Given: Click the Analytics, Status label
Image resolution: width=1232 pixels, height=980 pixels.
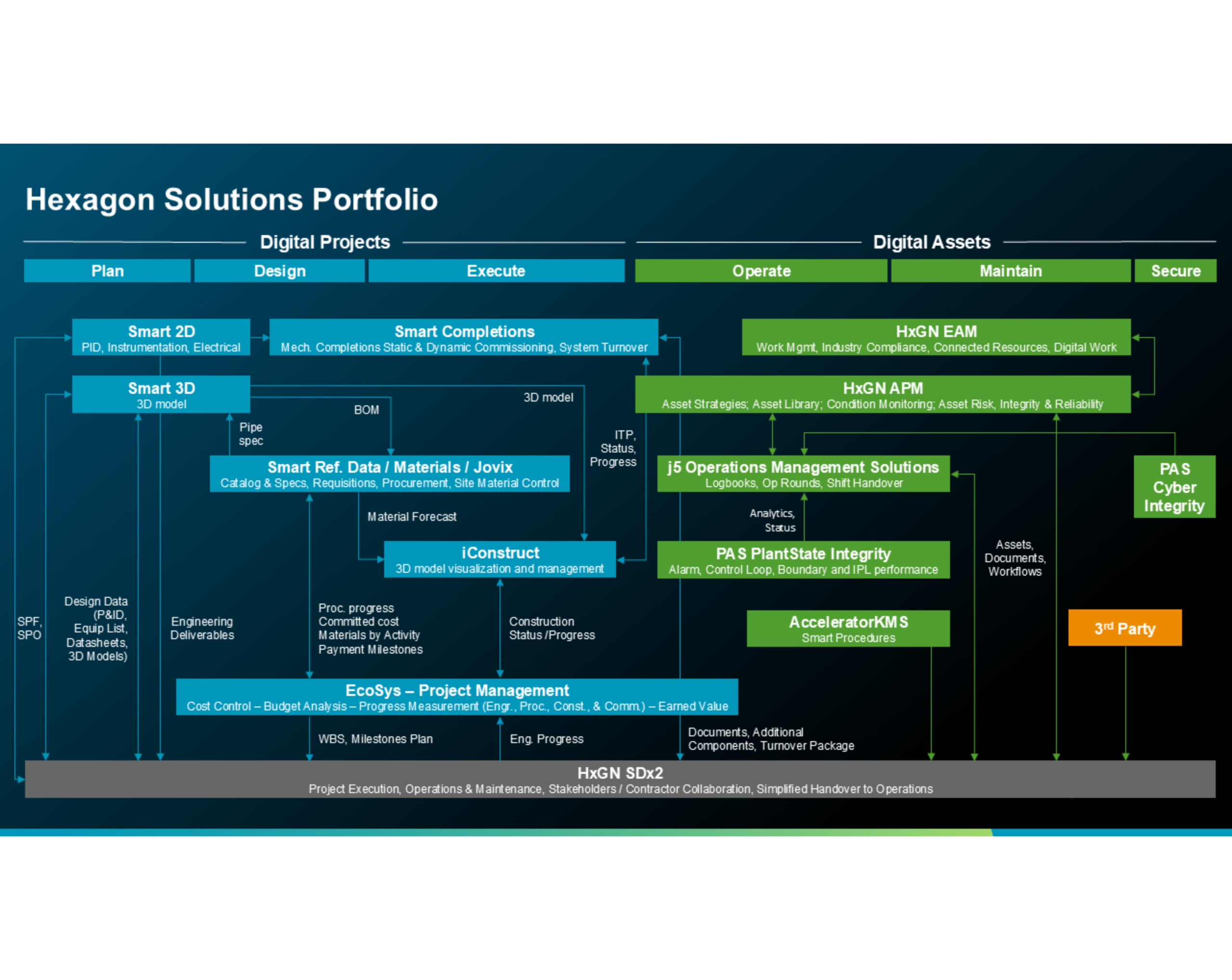Looking at the screenshot, I should click(x=772, y=520).
